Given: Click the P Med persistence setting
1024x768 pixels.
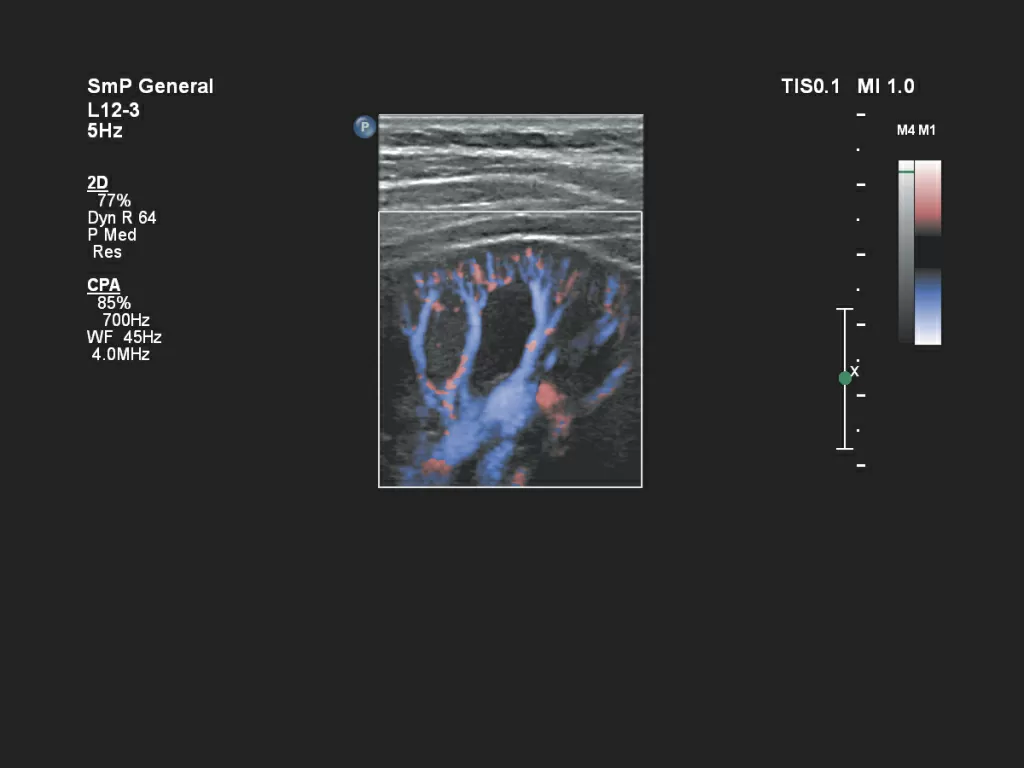Looking at the screenshot, I should click(x=112, y=235).
